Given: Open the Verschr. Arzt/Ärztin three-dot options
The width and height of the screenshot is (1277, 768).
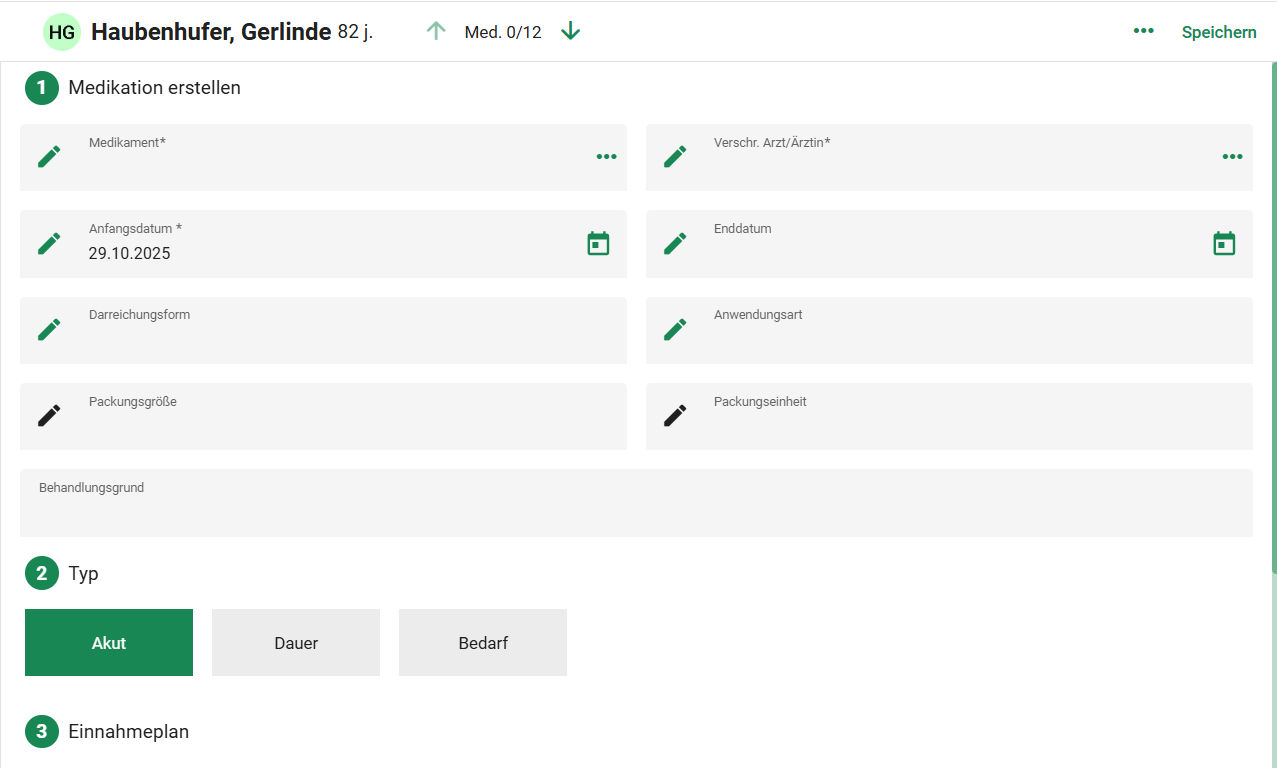Looking at the screenshot, I should [x=1232, y=157].
